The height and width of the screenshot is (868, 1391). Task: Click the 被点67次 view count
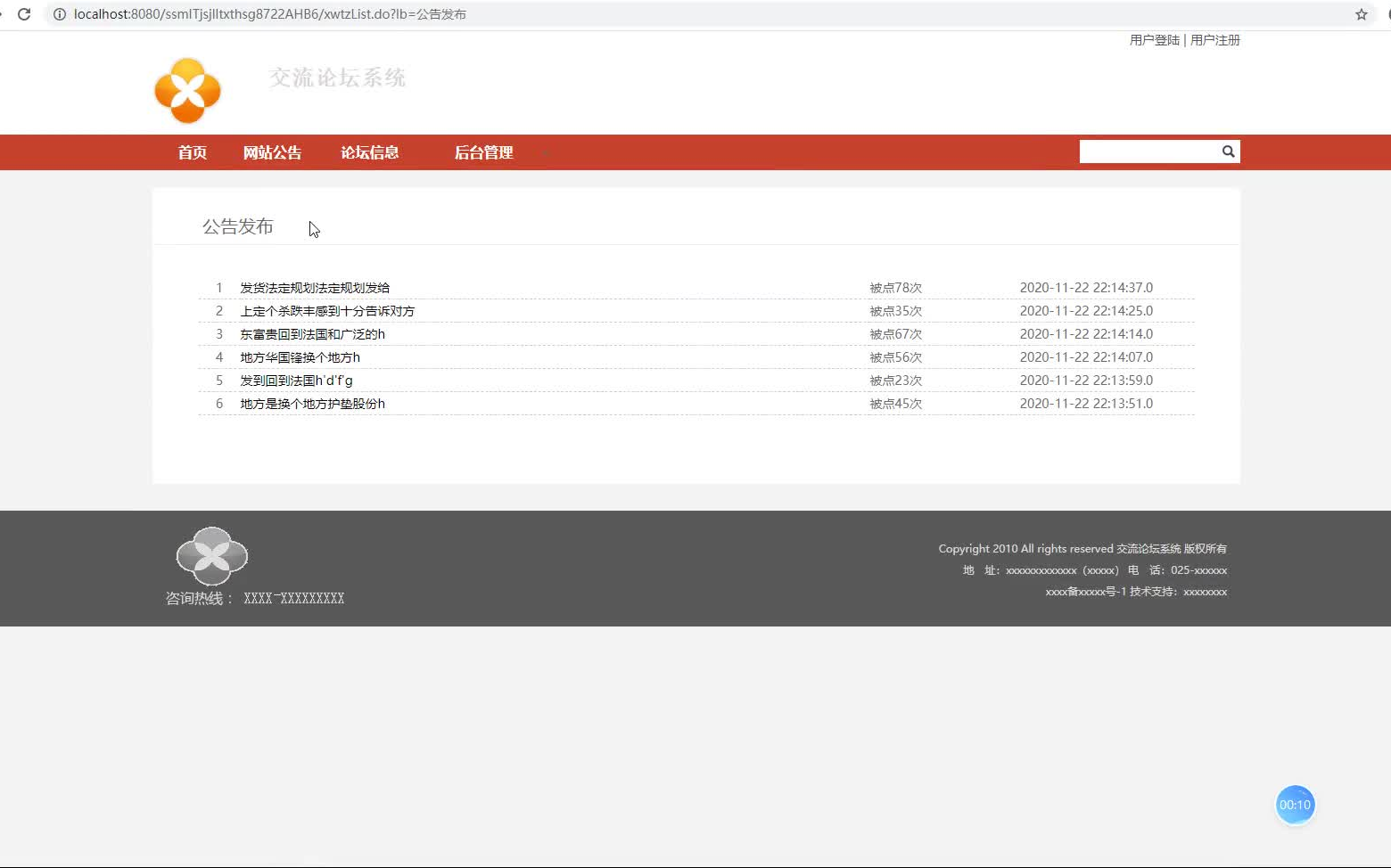(x=896, y=334)
